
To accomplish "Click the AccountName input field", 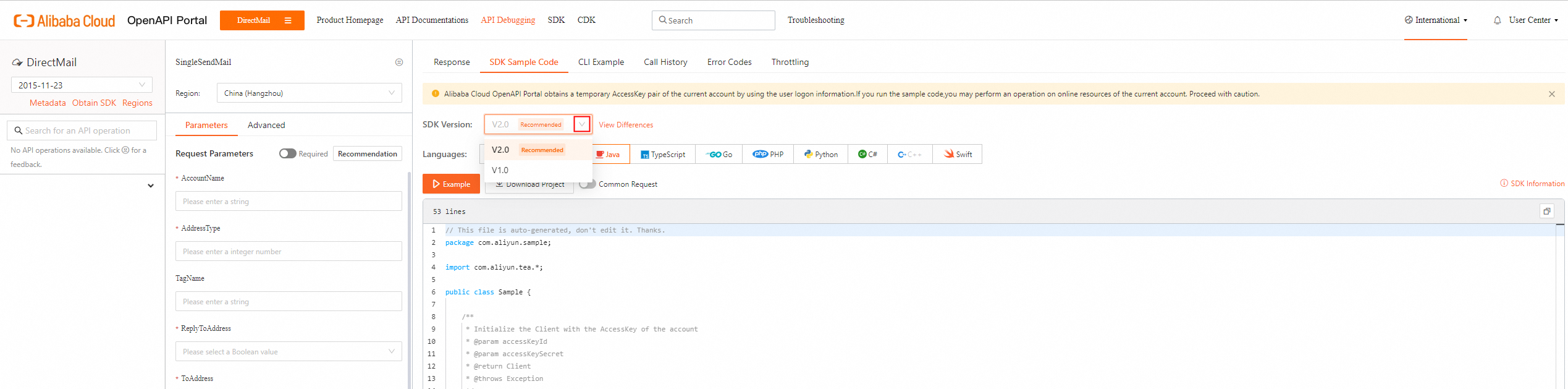I will tap(289, 201).
